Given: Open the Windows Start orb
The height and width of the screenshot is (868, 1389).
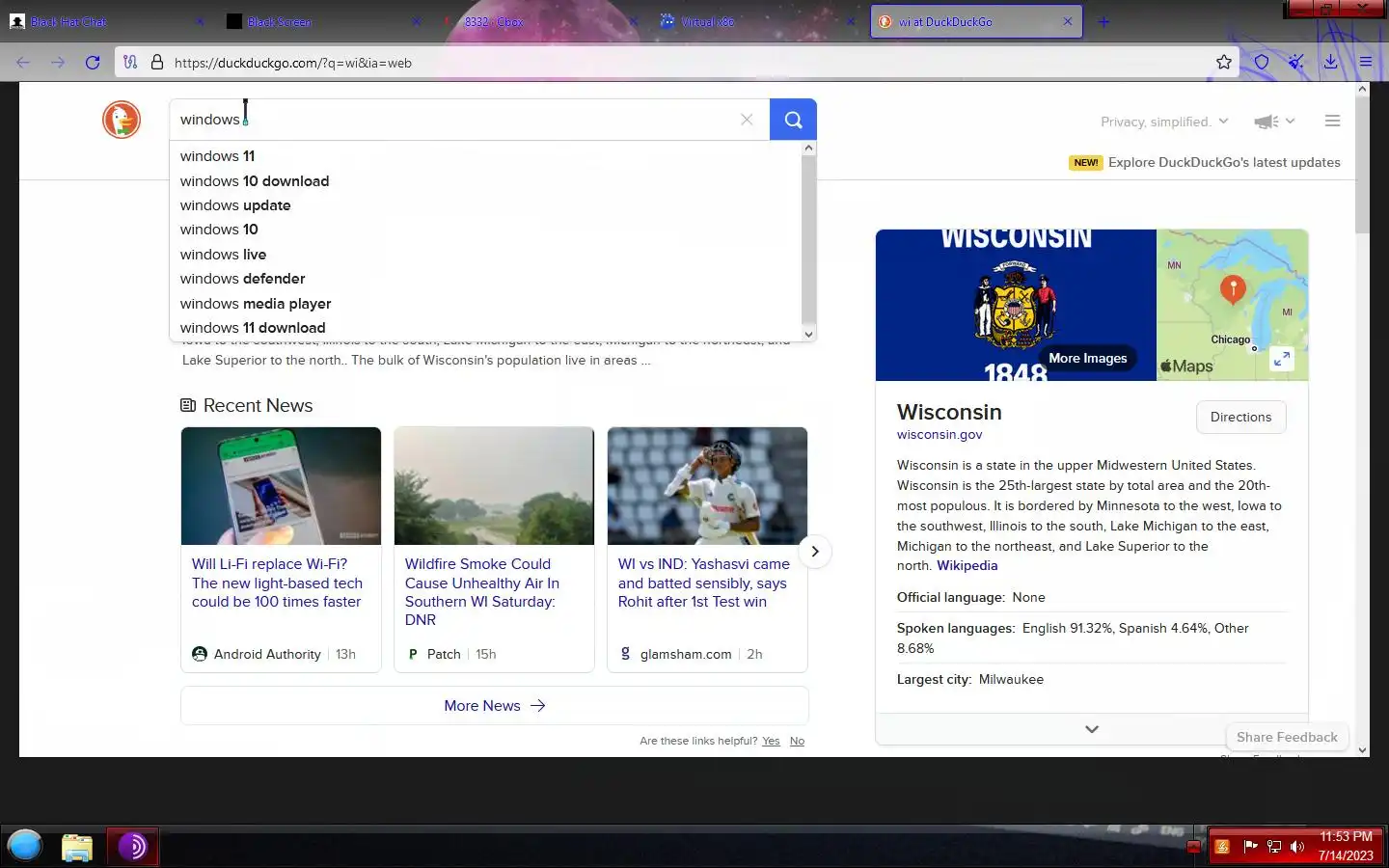Looking at the screenshot, I should point(25,846).
